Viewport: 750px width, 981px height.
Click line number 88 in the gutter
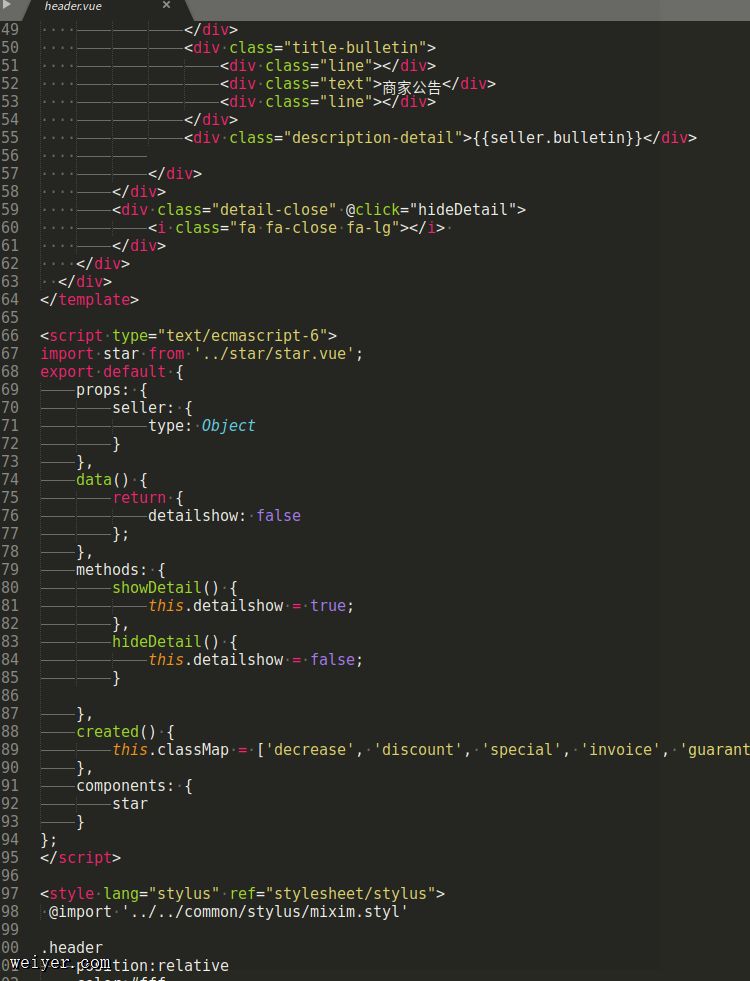10,731
